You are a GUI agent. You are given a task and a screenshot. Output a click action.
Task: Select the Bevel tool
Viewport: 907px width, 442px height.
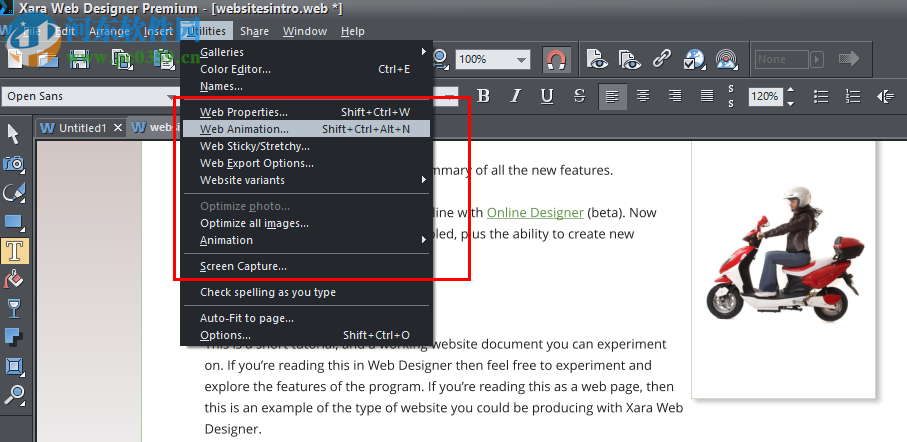pyautogui.click(x=13, y=366)
